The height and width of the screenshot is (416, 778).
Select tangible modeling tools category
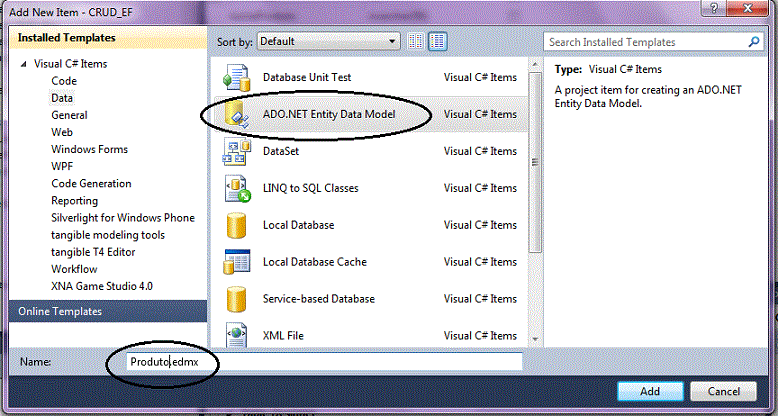point(108,235)
